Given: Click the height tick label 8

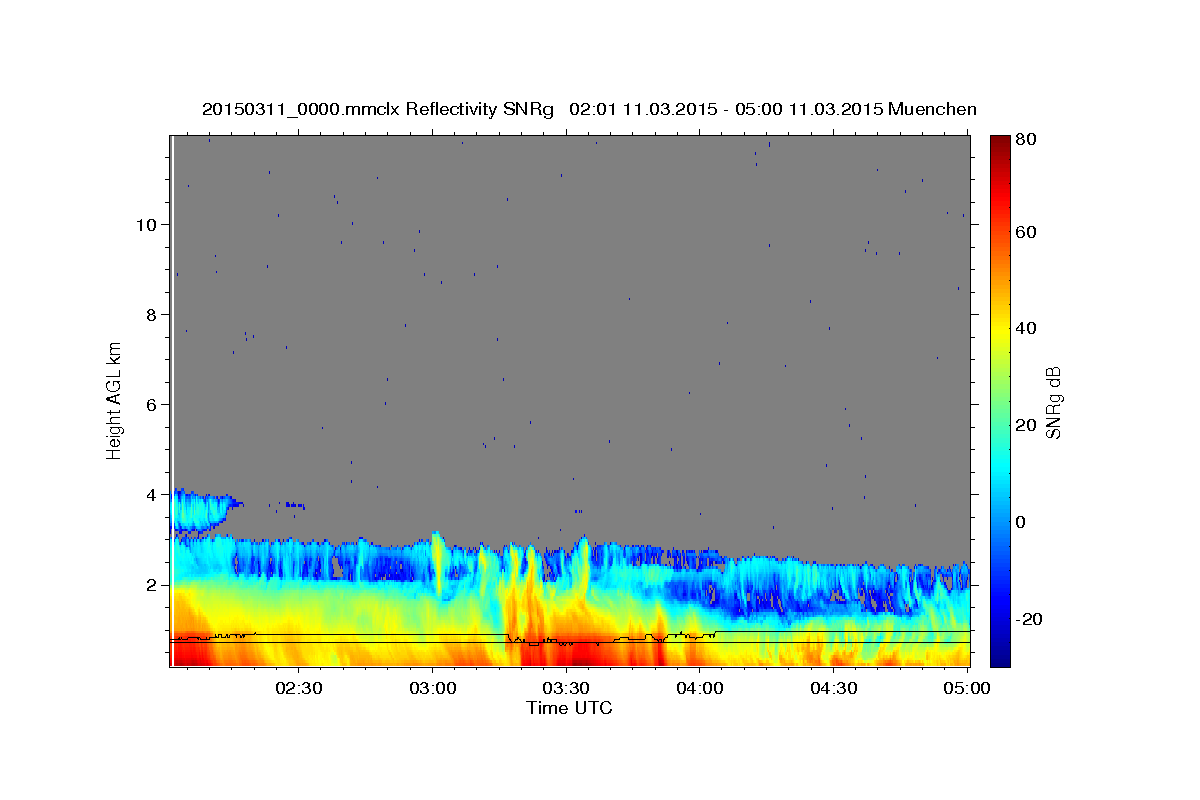Looking at the screenshot, I should tap(152, 315).
